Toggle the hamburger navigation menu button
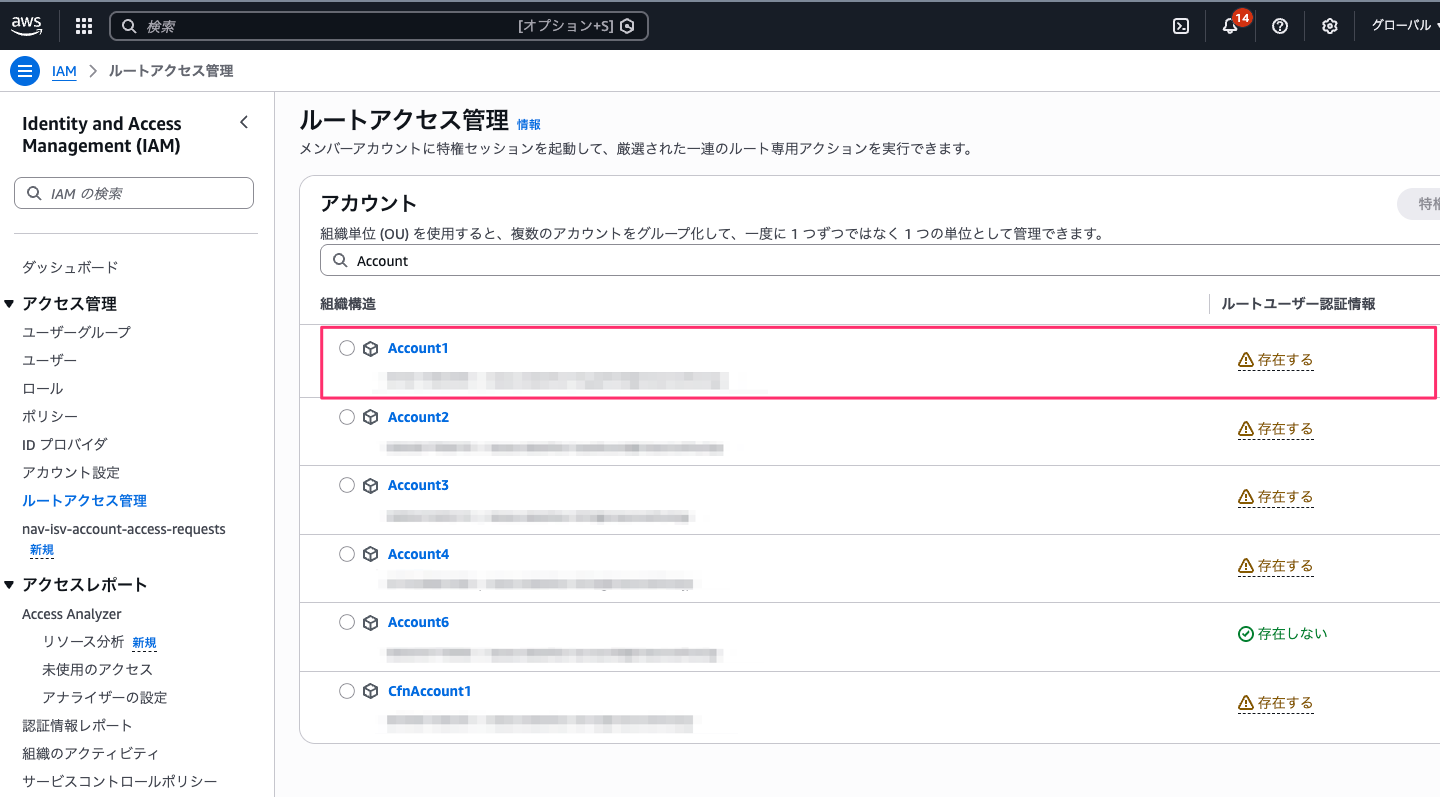This screenshot has width=1440, height=797. tap(24, 71)
